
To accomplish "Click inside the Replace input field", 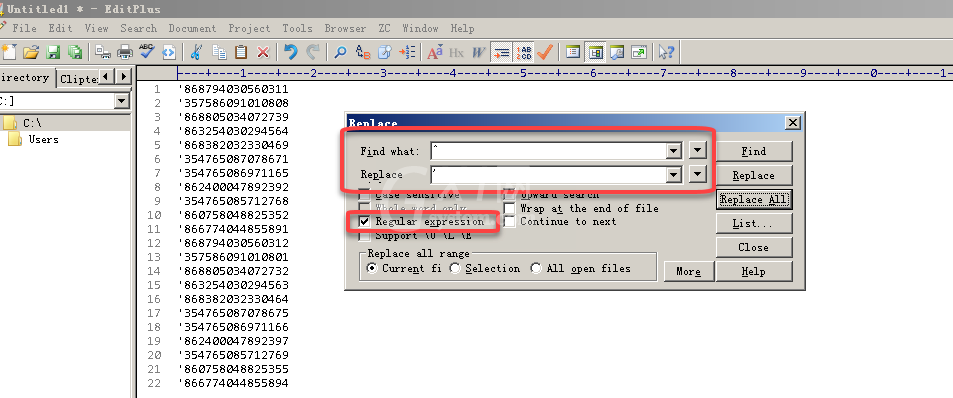I will (x=548, y=175).
